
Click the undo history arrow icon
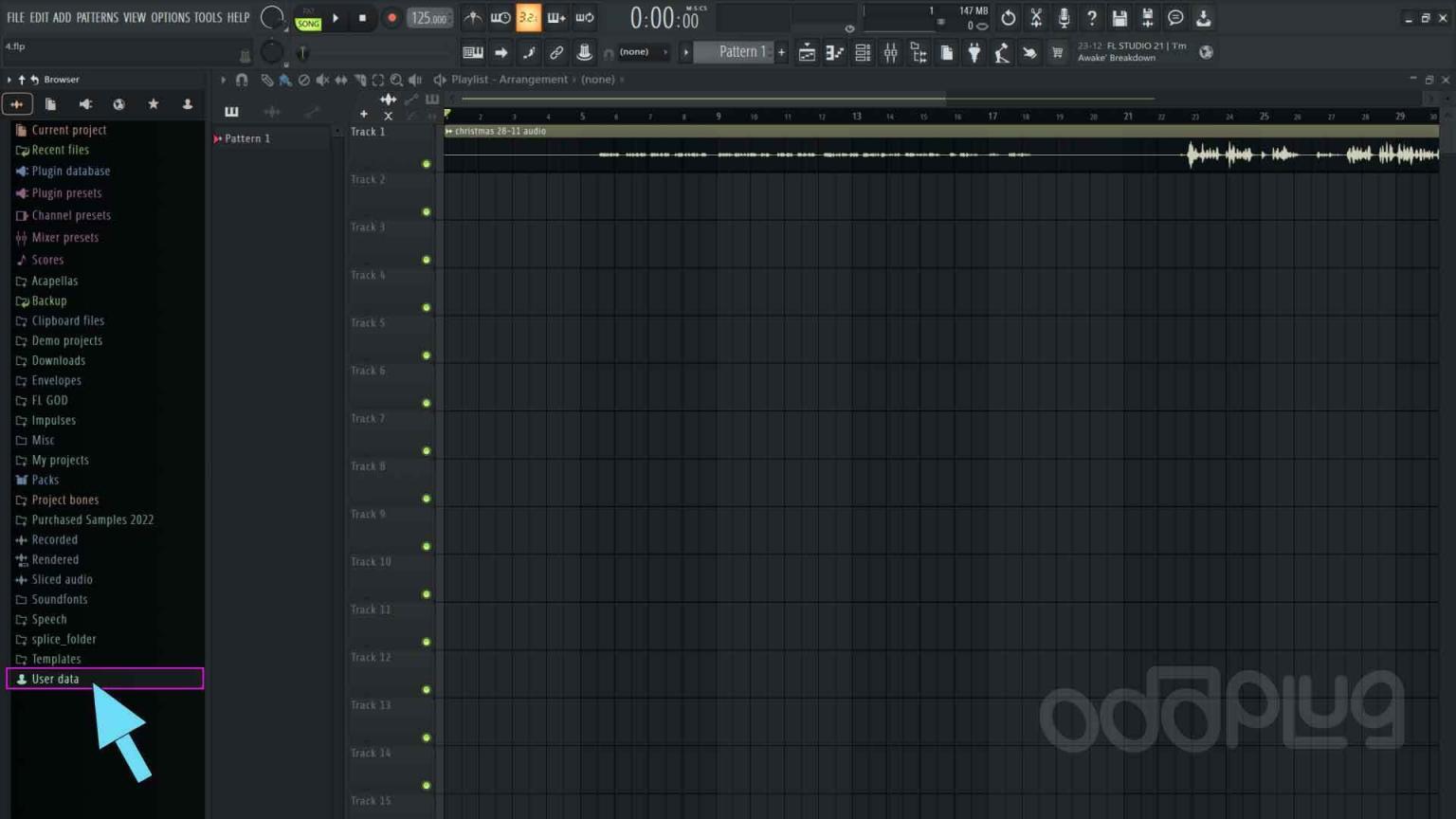click(x=1009, y=18)
